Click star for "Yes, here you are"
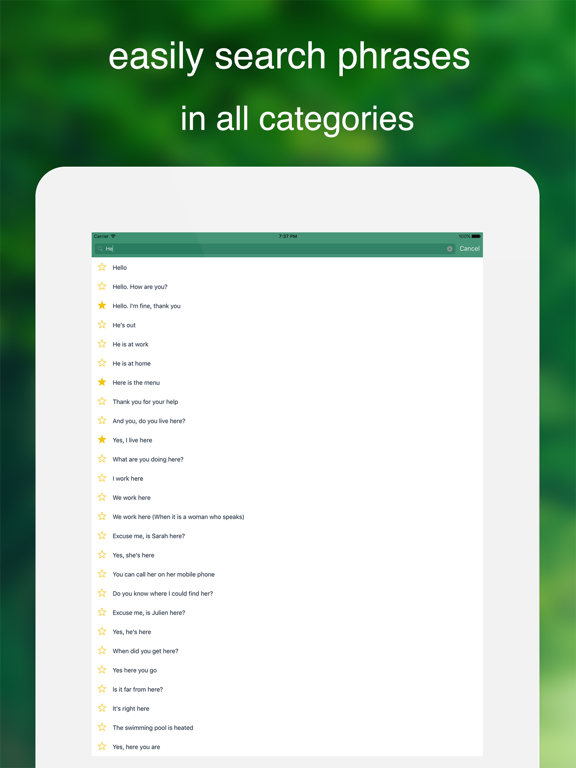576x768 pixels. [102, 746]
